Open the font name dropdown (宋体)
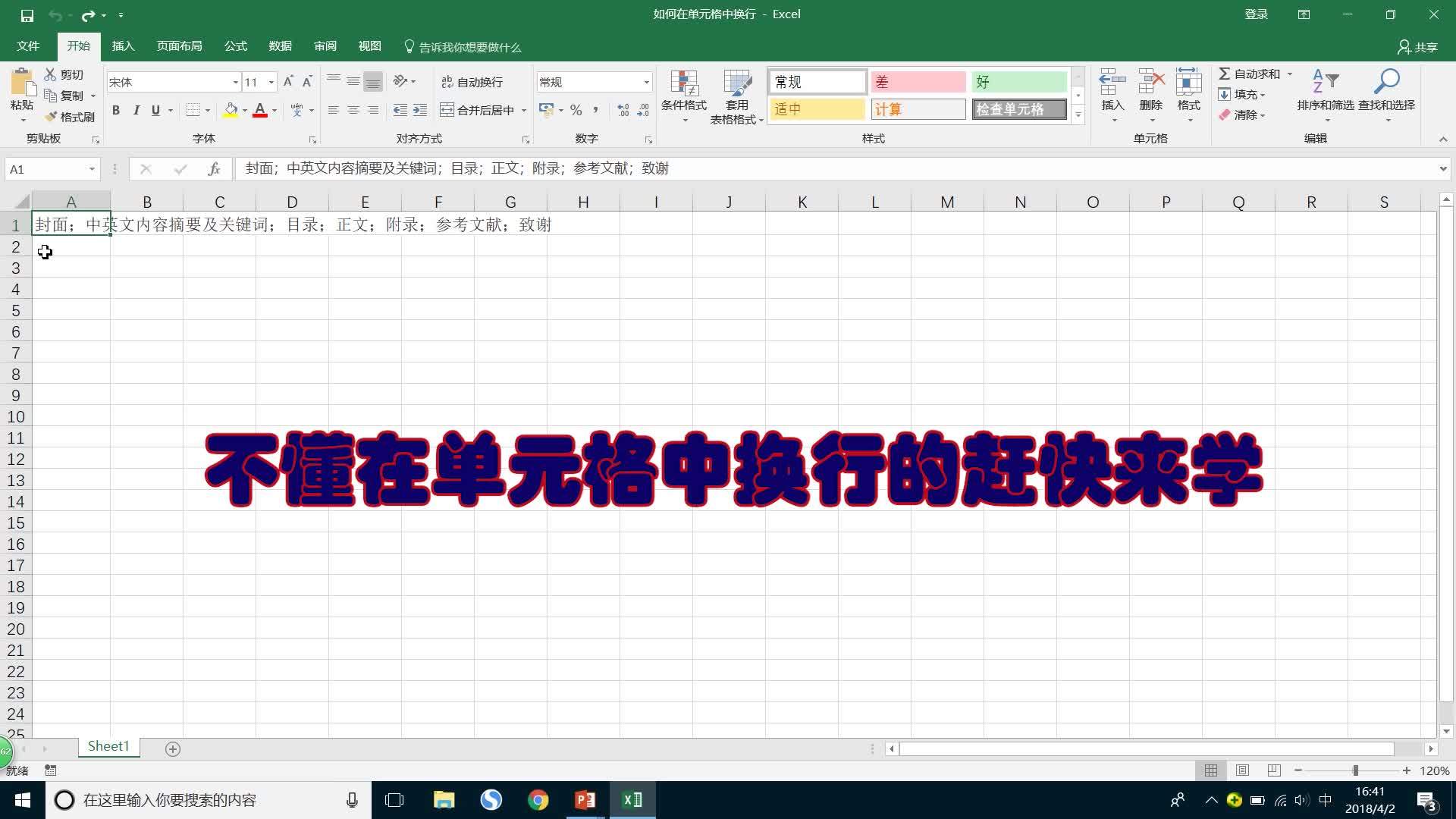 pyautogui.click(x=235, y=82)
